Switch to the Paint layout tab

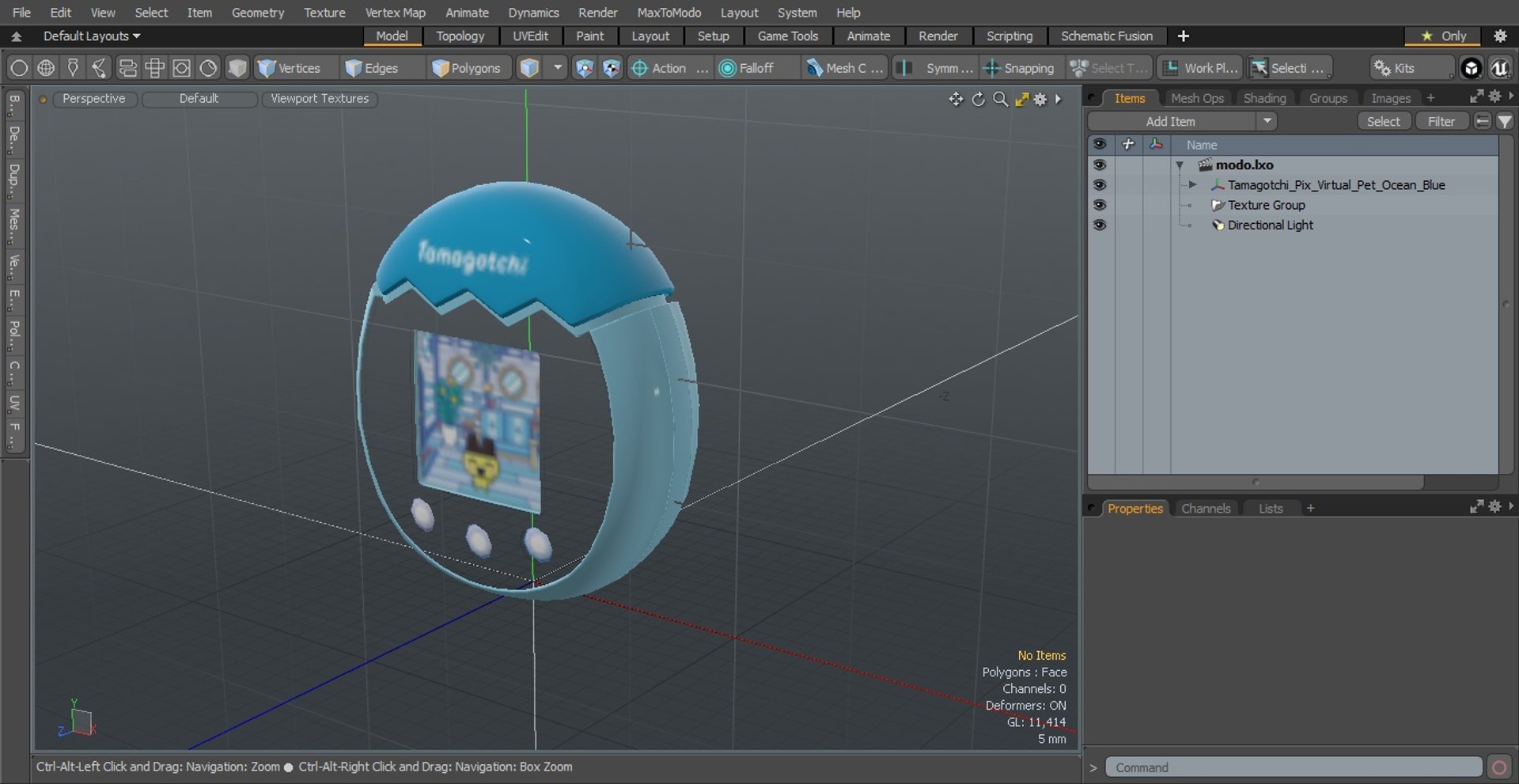click(589, 36)
